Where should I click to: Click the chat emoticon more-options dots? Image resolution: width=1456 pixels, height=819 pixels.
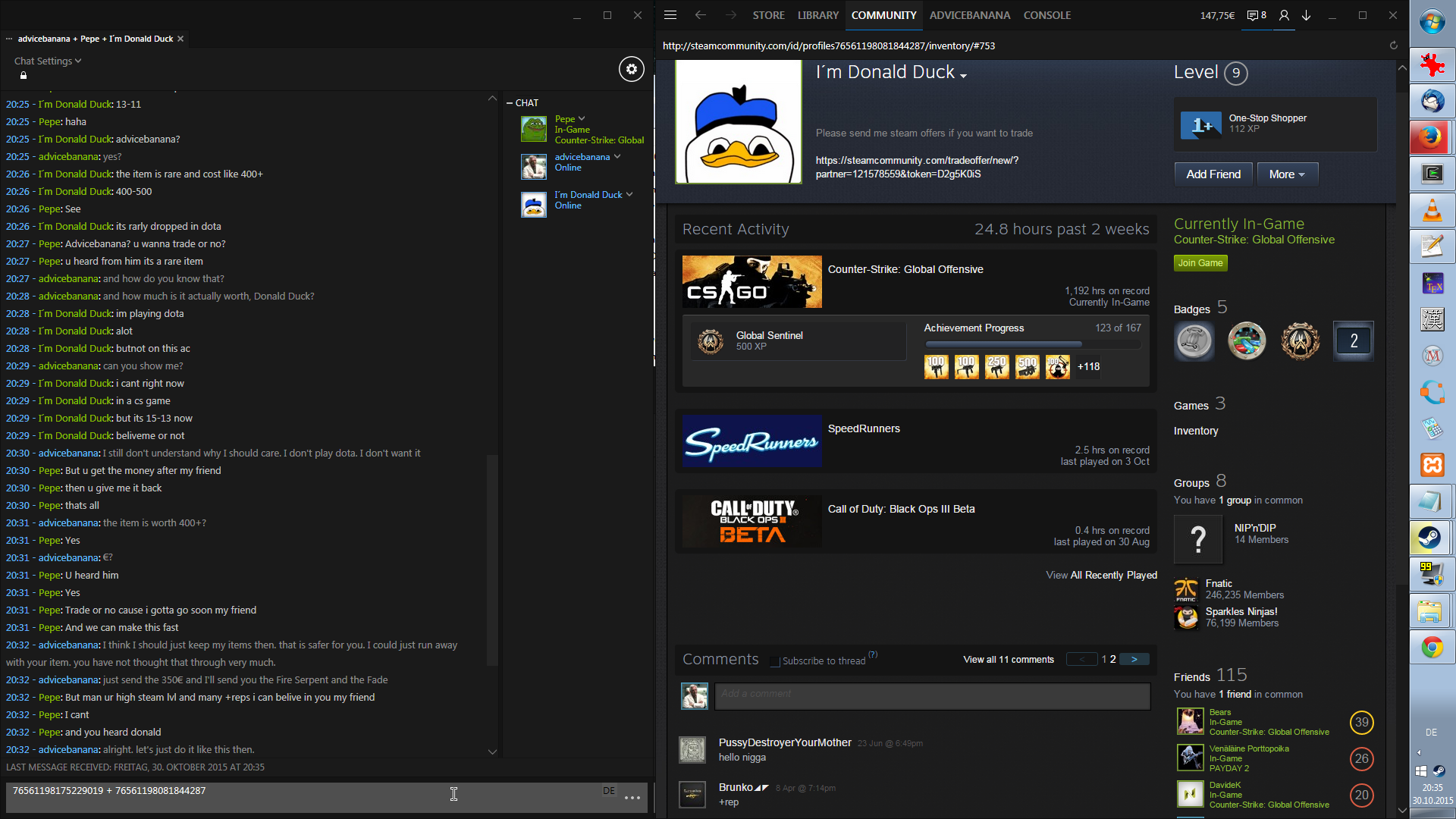(632, 798)
